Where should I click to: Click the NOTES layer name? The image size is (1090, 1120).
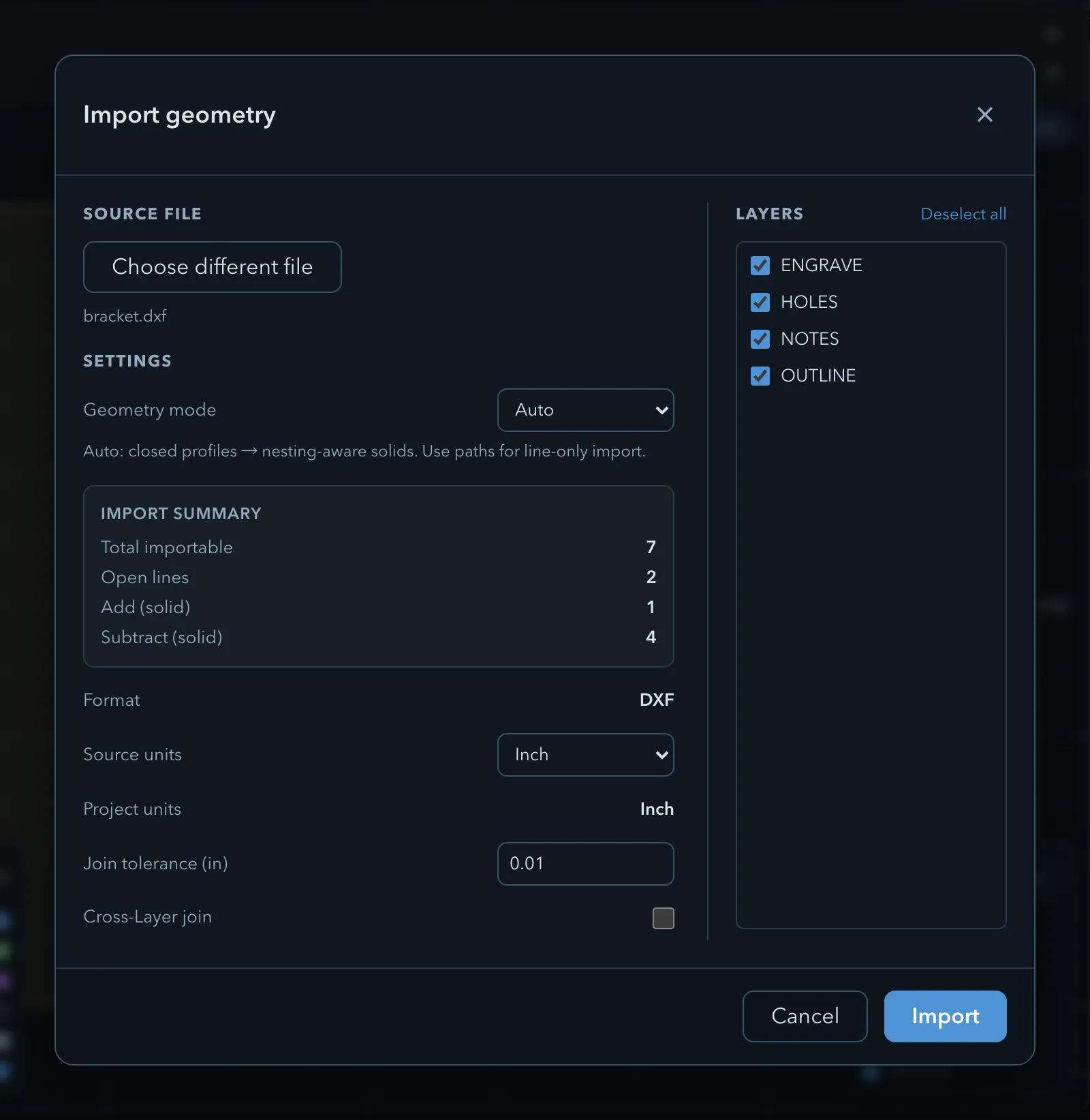tap(810, 339)
